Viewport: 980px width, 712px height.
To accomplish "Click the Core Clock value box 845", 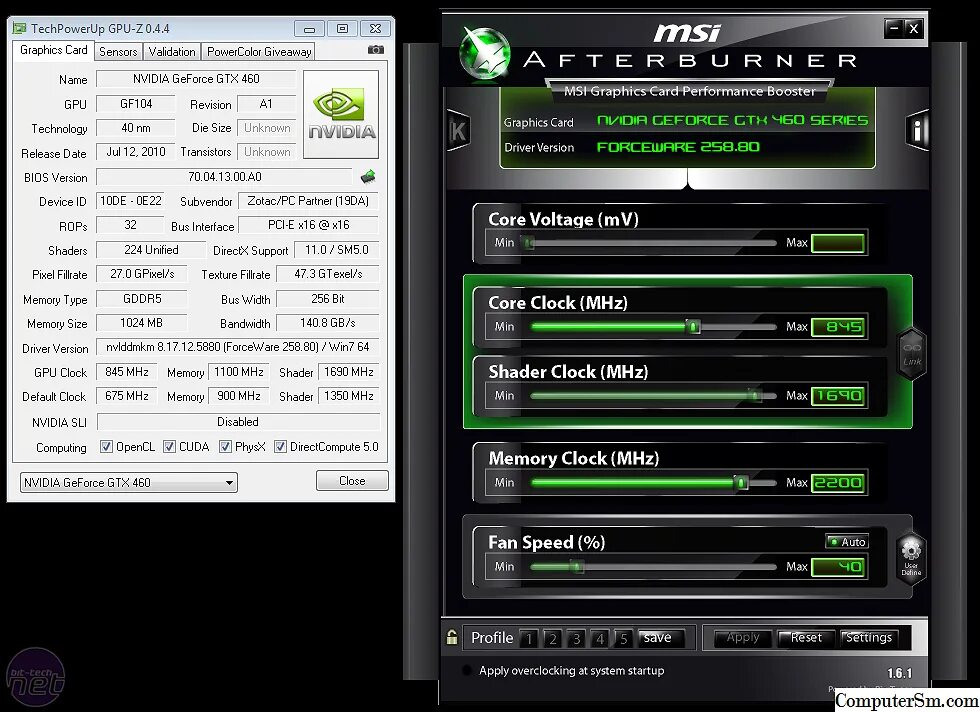I will pos(838,326).
